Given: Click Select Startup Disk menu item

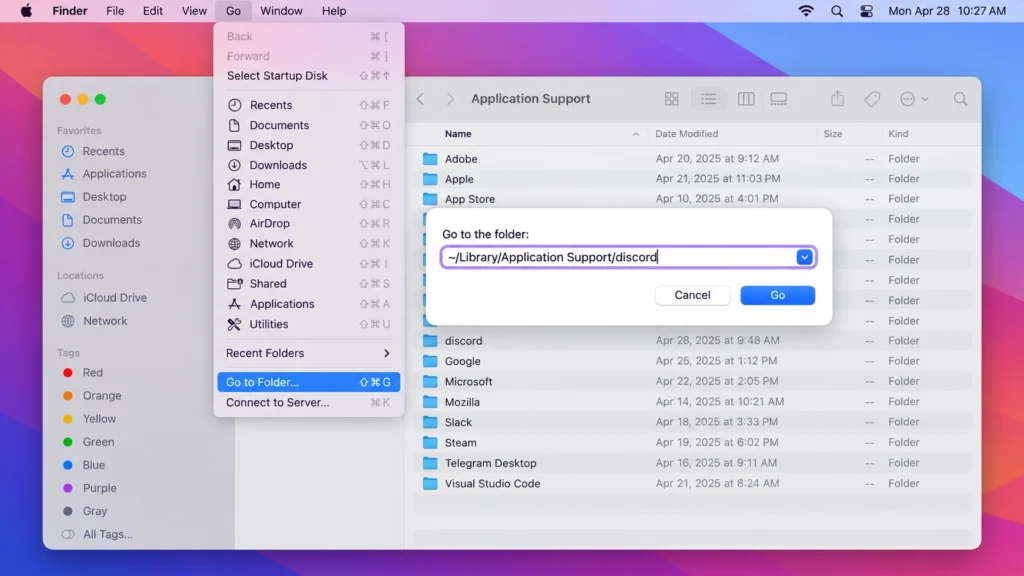Looking at the screenshot, I should click(308, 76).
